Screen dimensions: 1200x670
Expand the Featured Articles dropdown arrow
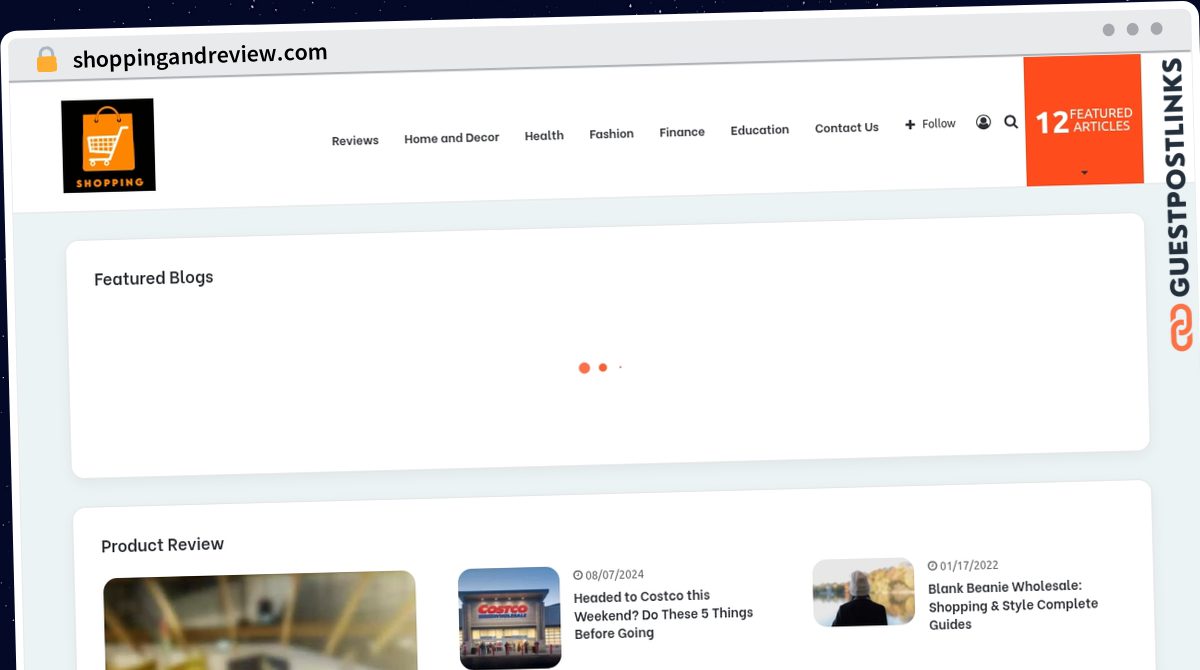(1084, 172)
